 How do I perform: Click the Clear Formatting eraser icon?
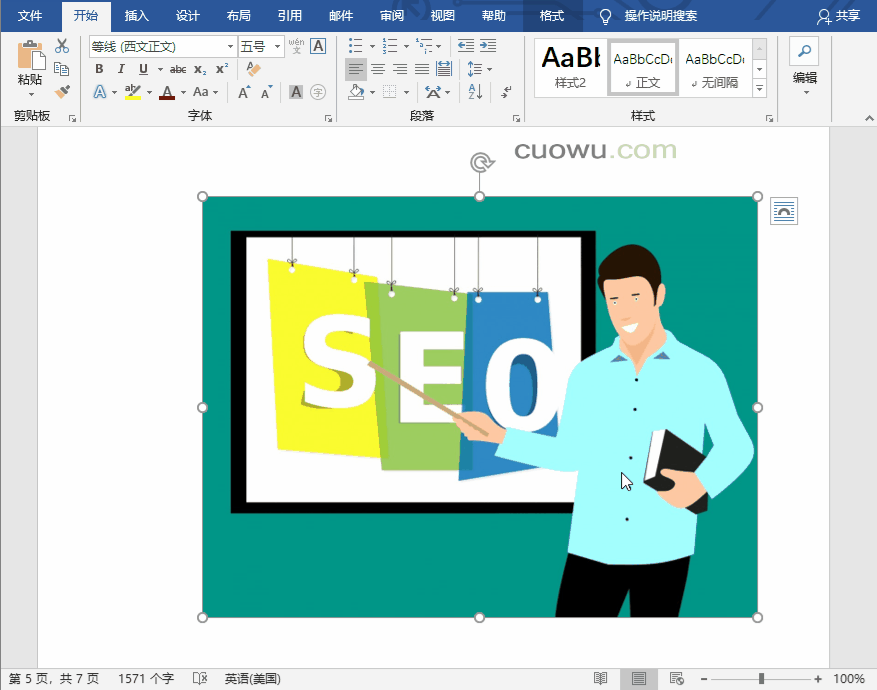pos(253,69)
